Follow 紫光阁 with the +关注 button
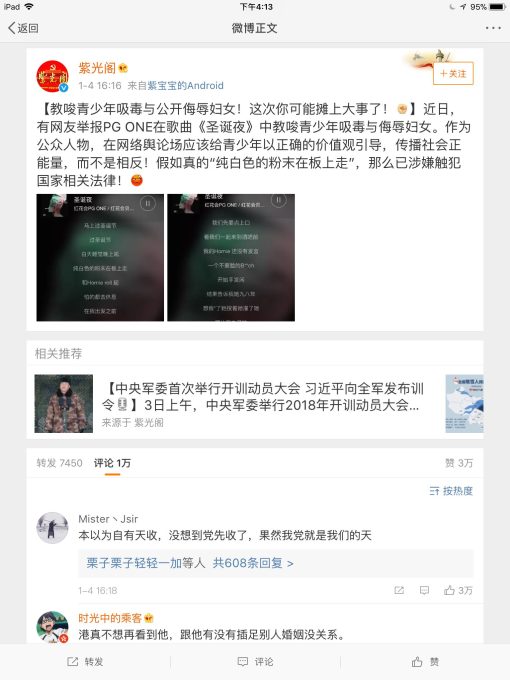 pos(453,74)
